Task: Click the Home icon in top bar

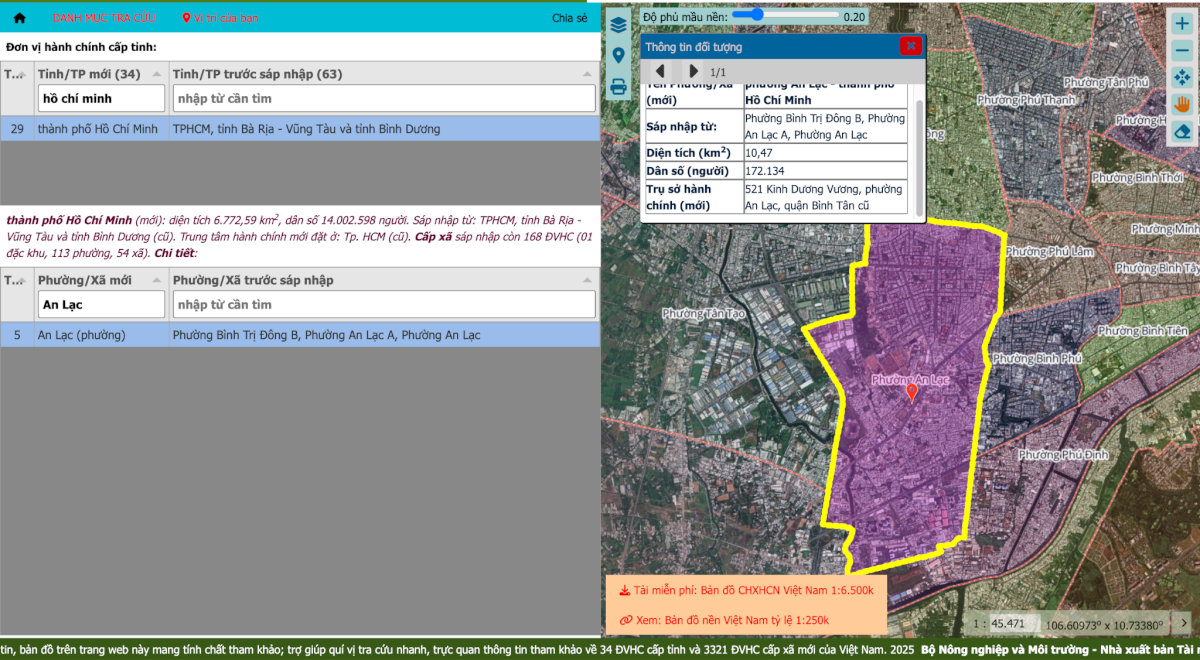Action: pyautogui.click(x=19, y=18)
